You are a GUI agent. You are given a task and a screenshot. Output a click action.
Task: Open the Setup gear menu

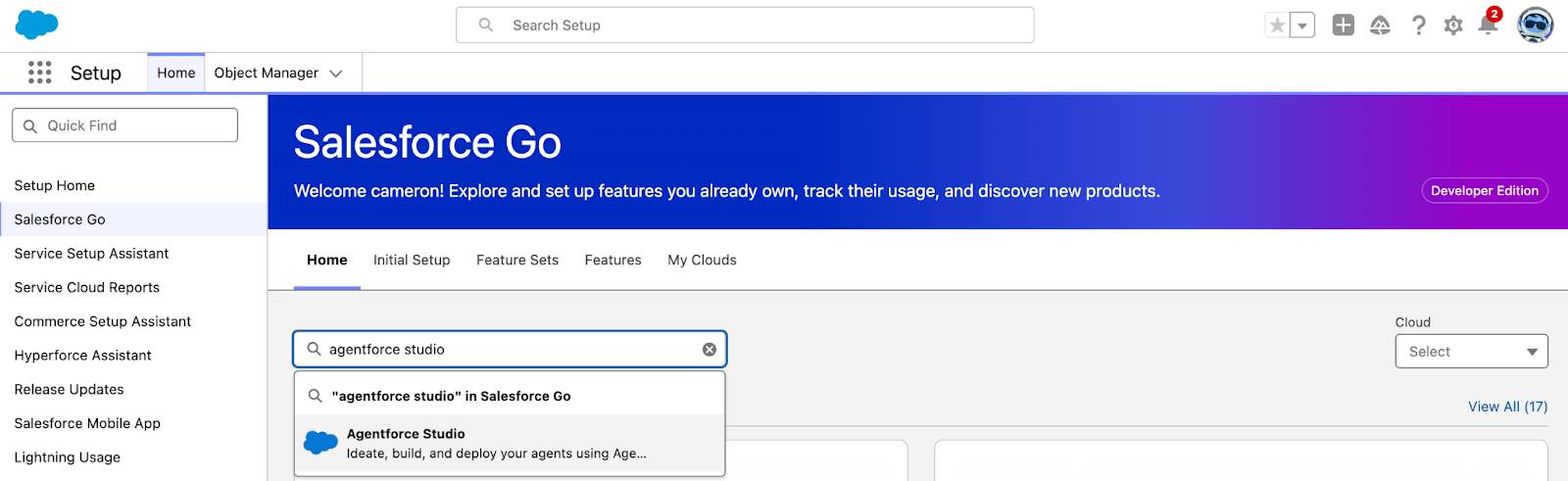click(1453, 25)
